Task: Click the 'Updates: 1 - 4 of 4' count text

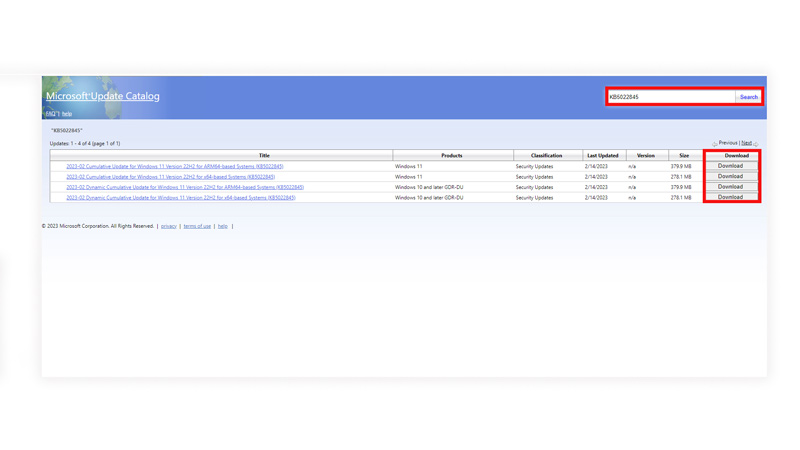Action: 85,144
